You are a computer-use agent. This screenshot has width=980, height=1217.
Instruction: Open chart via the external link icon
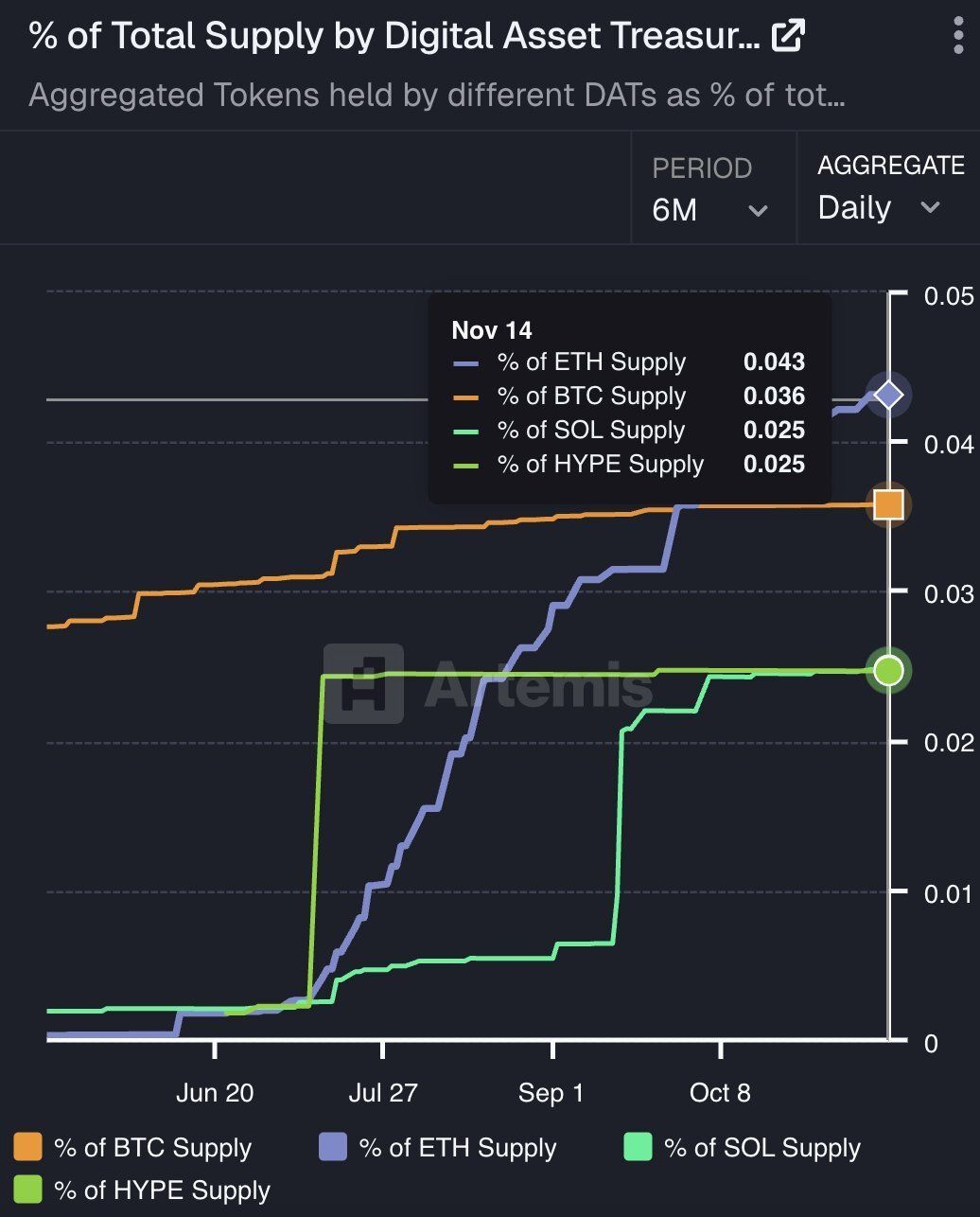coord(788,34)
